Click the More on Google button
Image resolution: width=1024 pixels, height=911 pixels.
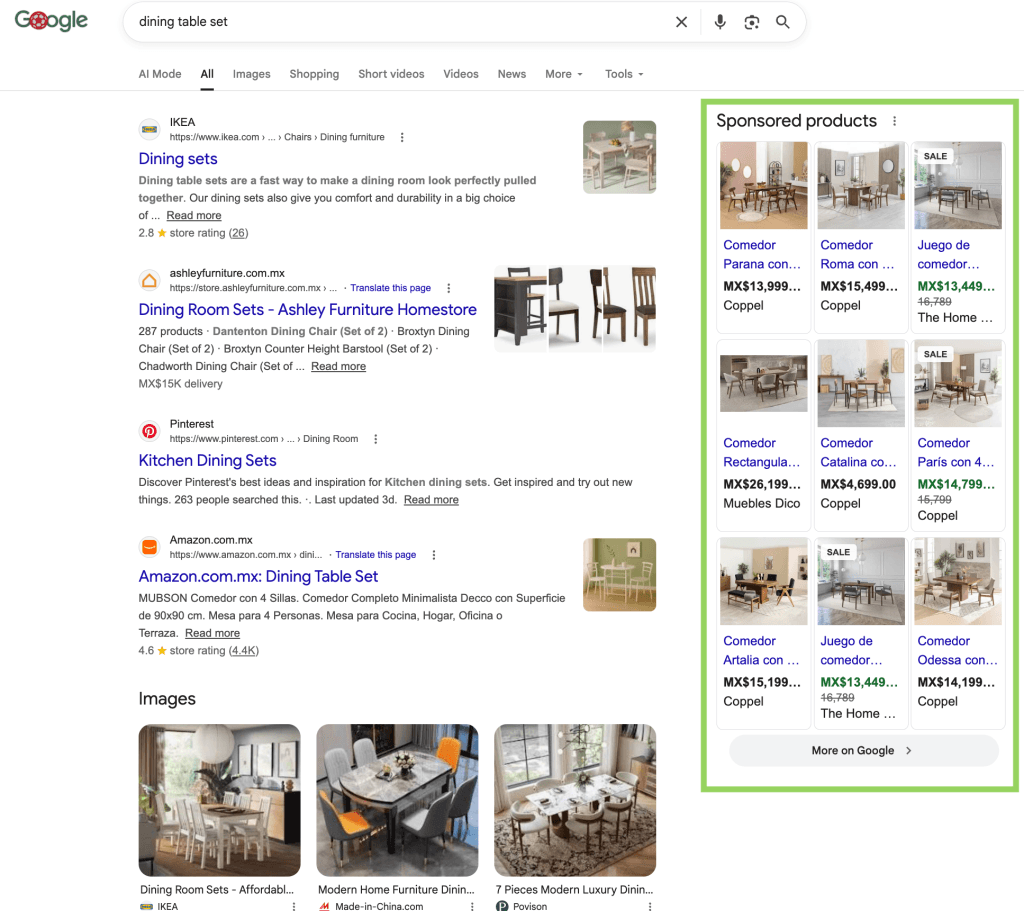[863, 750]
